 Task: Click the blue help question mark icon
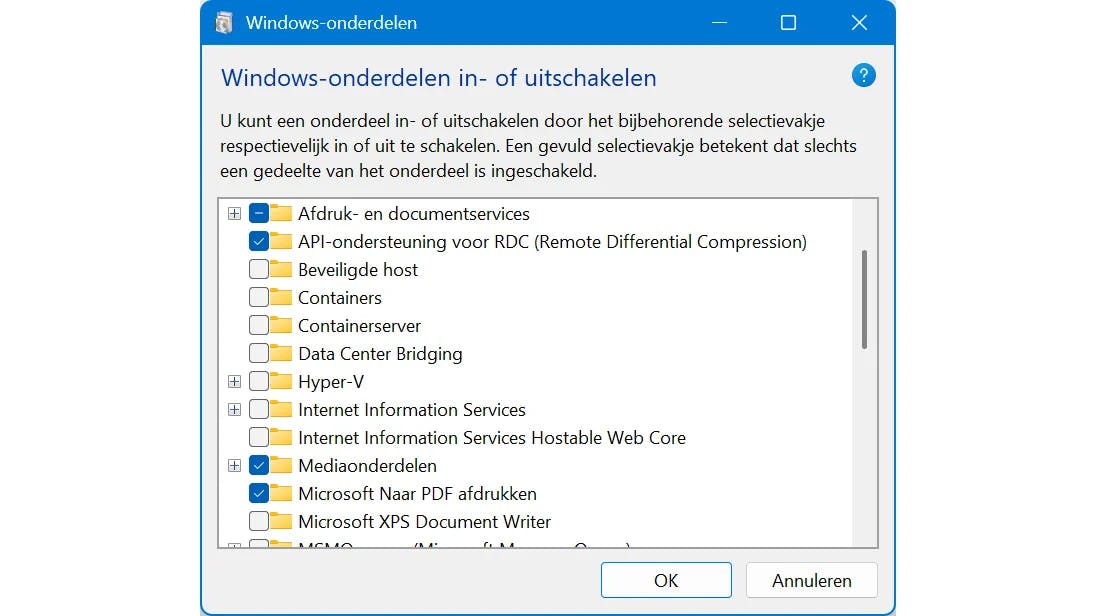(x=863, y=75)
